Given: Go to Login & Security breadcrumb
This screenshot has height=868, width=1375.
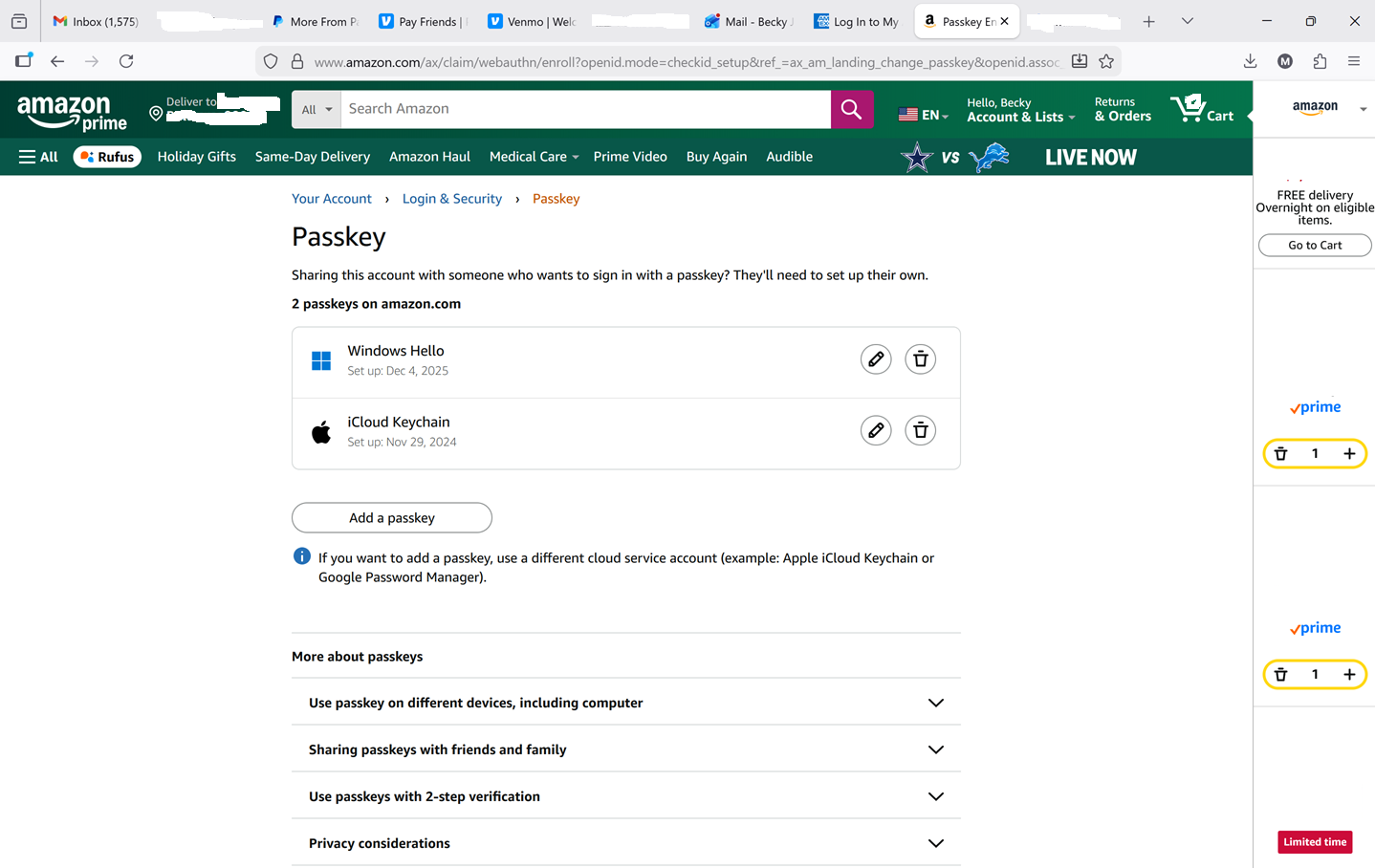Looking at the screenshot, I should point(451,199).
